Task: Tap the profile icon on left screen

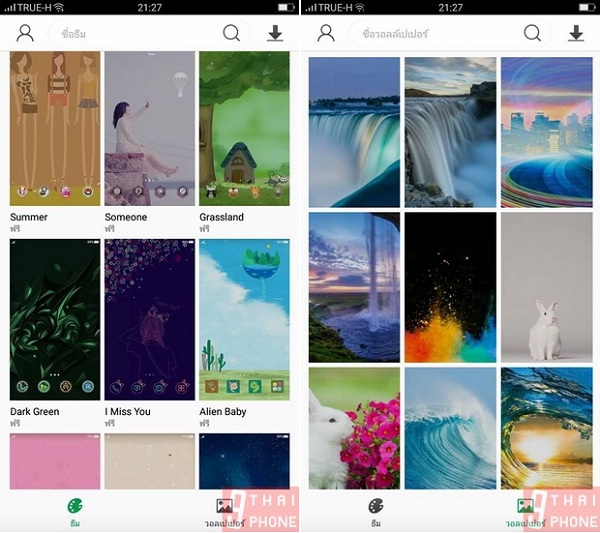Action: (25, 33)
